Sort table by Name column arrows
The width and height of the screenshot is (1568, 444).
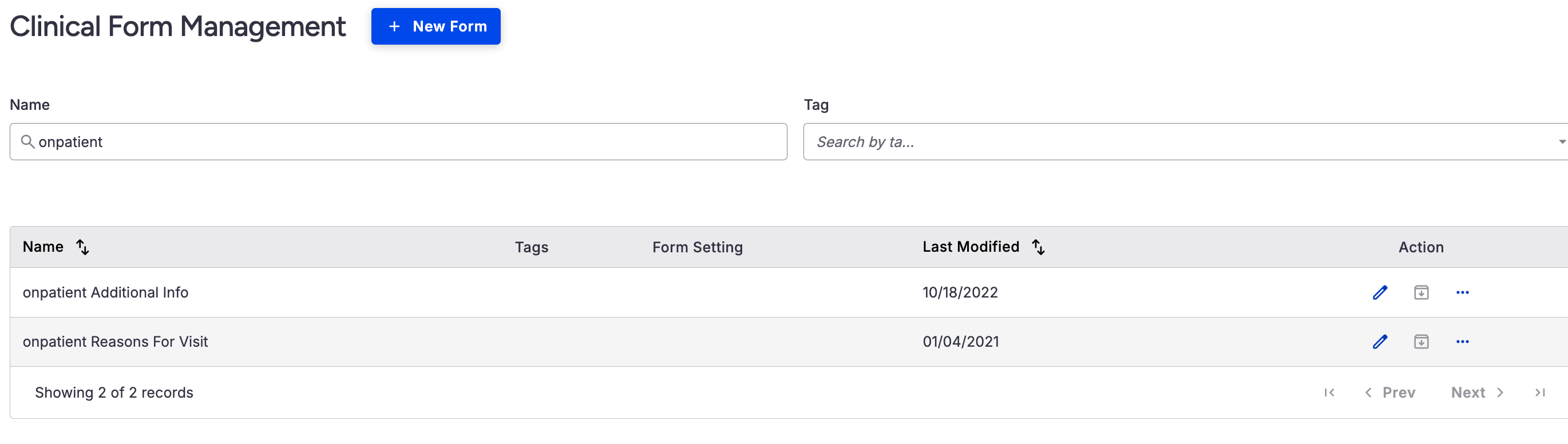click(x=83, y=247)
